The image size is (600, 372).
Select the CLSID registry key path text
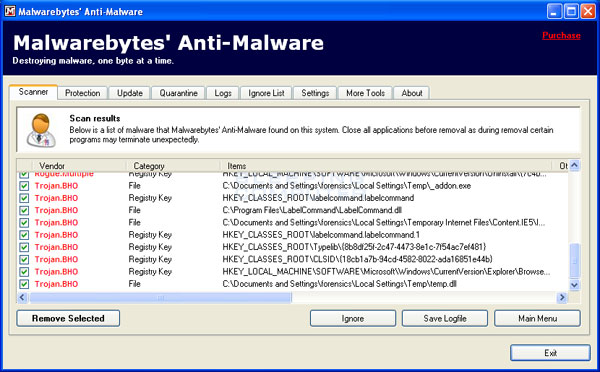pyautogui.click(x=357, y=259)
